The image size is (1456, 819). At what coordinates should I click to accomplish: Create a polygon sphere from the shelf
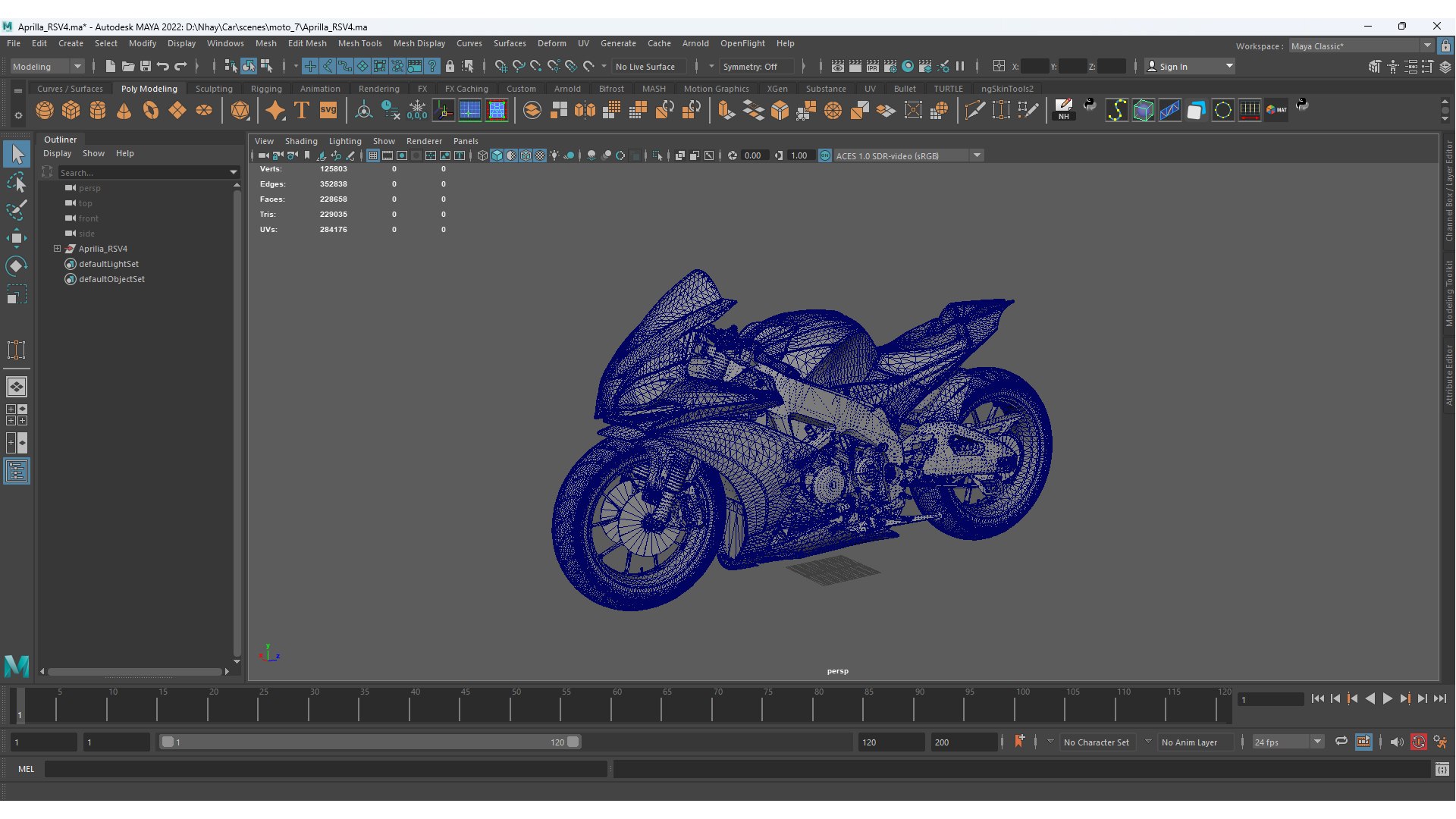(45, 111)
